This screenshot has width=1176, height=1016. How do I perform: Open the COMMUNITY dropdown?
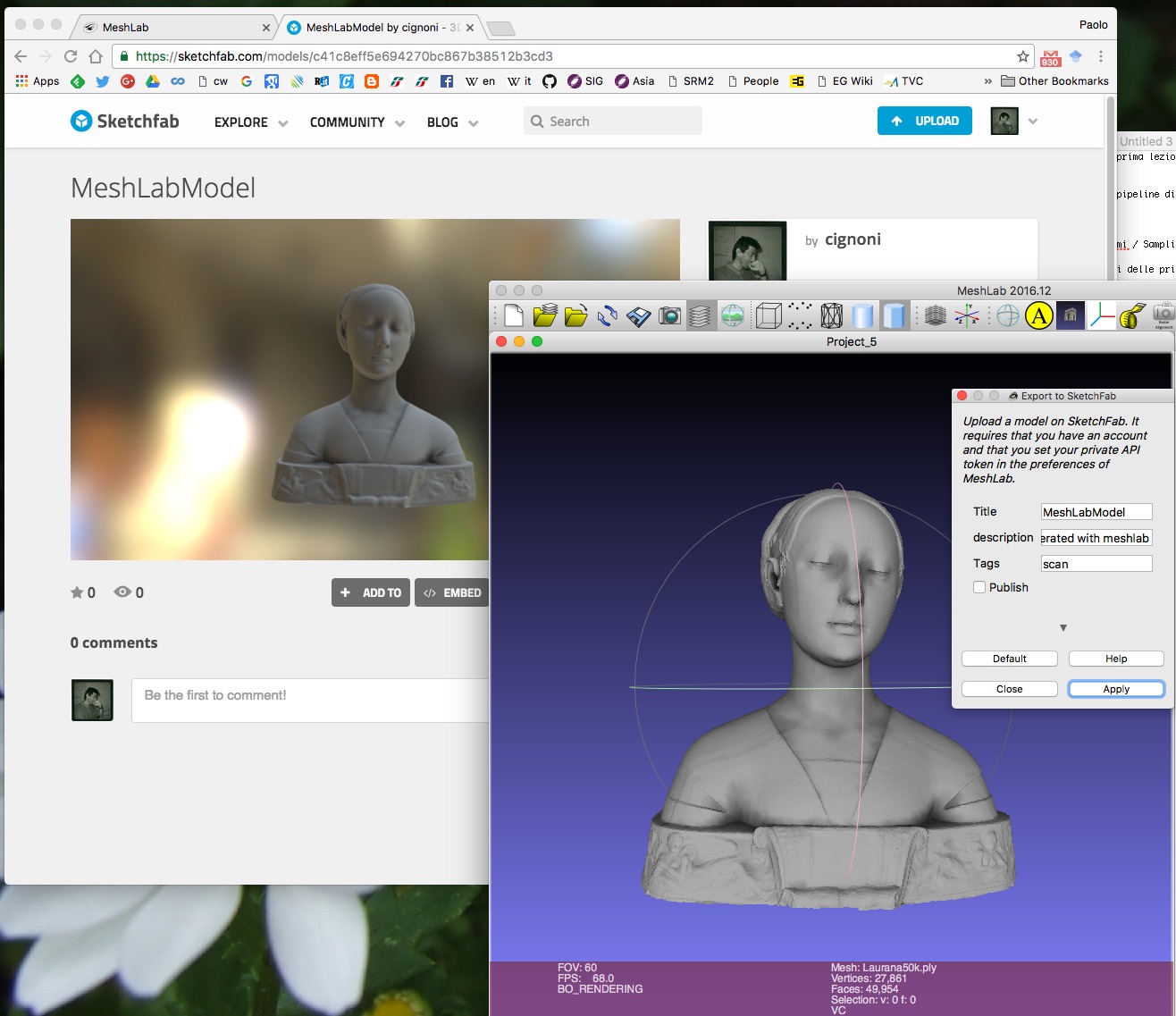tap(355, 122)
